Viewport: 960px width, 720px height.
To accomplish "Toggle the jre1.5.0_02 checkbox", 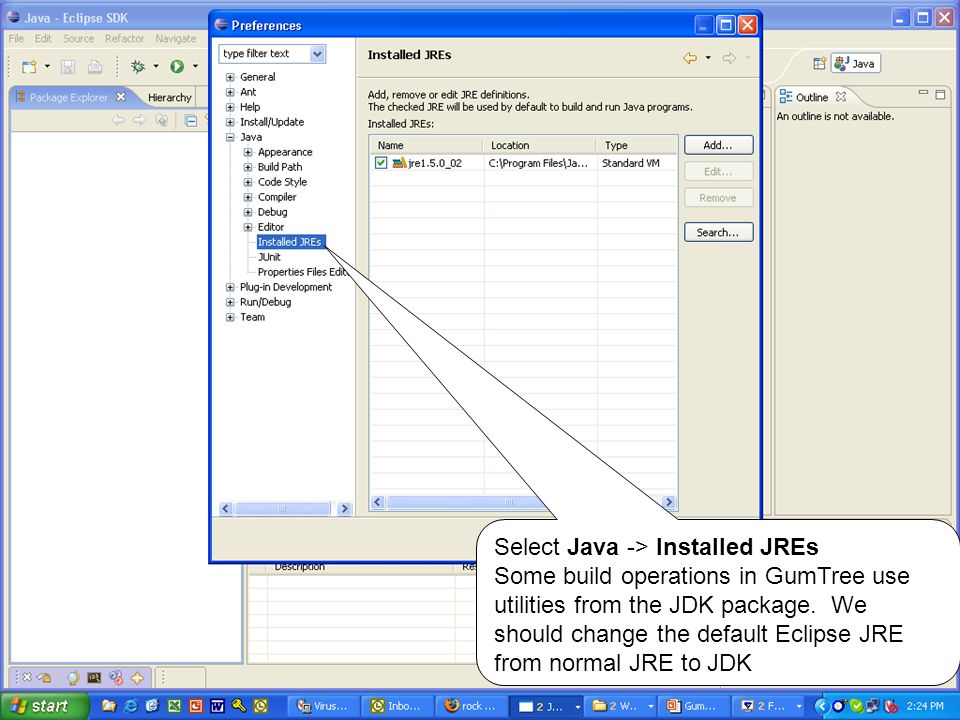I will [x=381, y=163].
